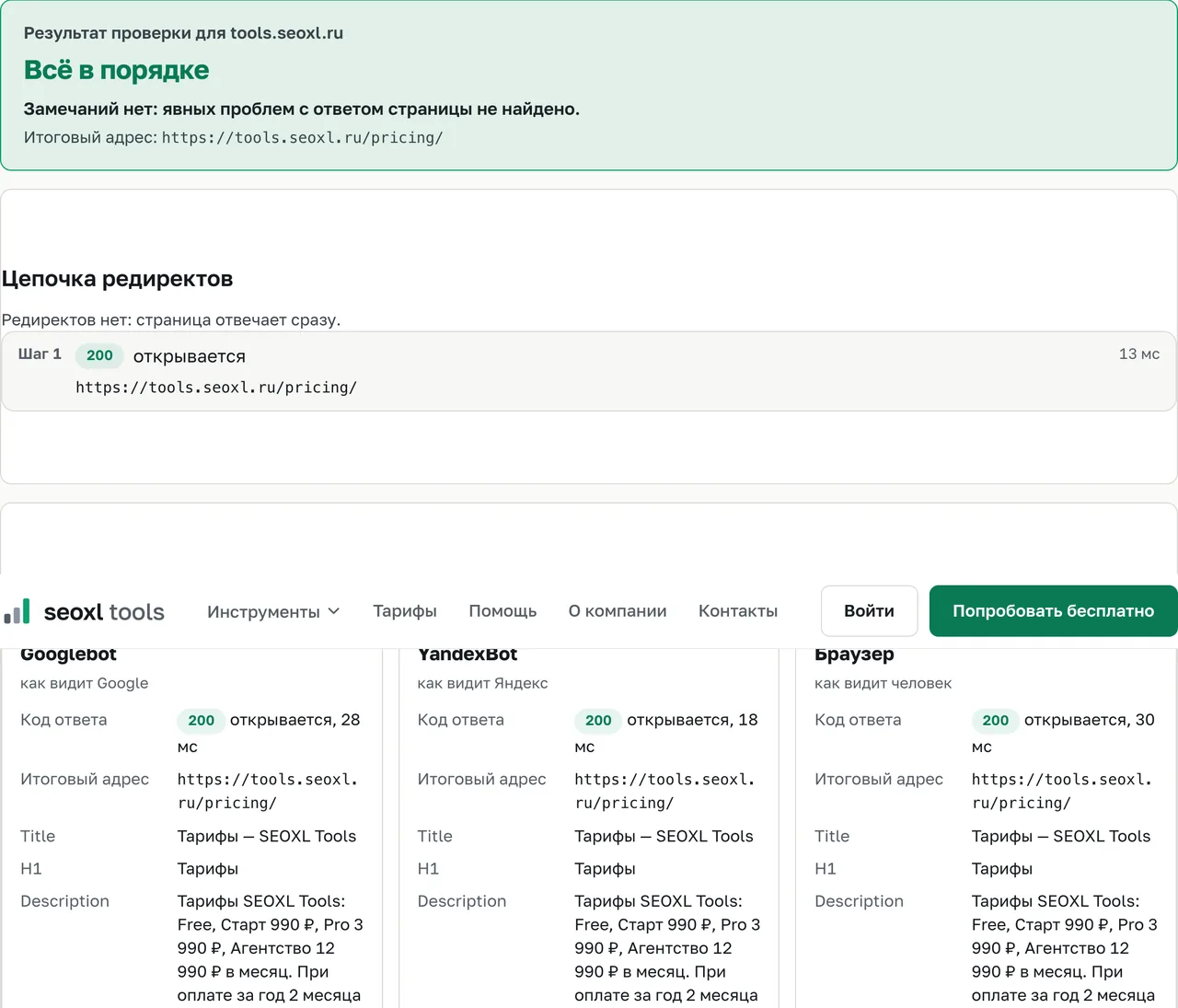The image size is (1178, 1008).
Task: Click the как видит Яндекс subtitle
Action: click(482, 683)
